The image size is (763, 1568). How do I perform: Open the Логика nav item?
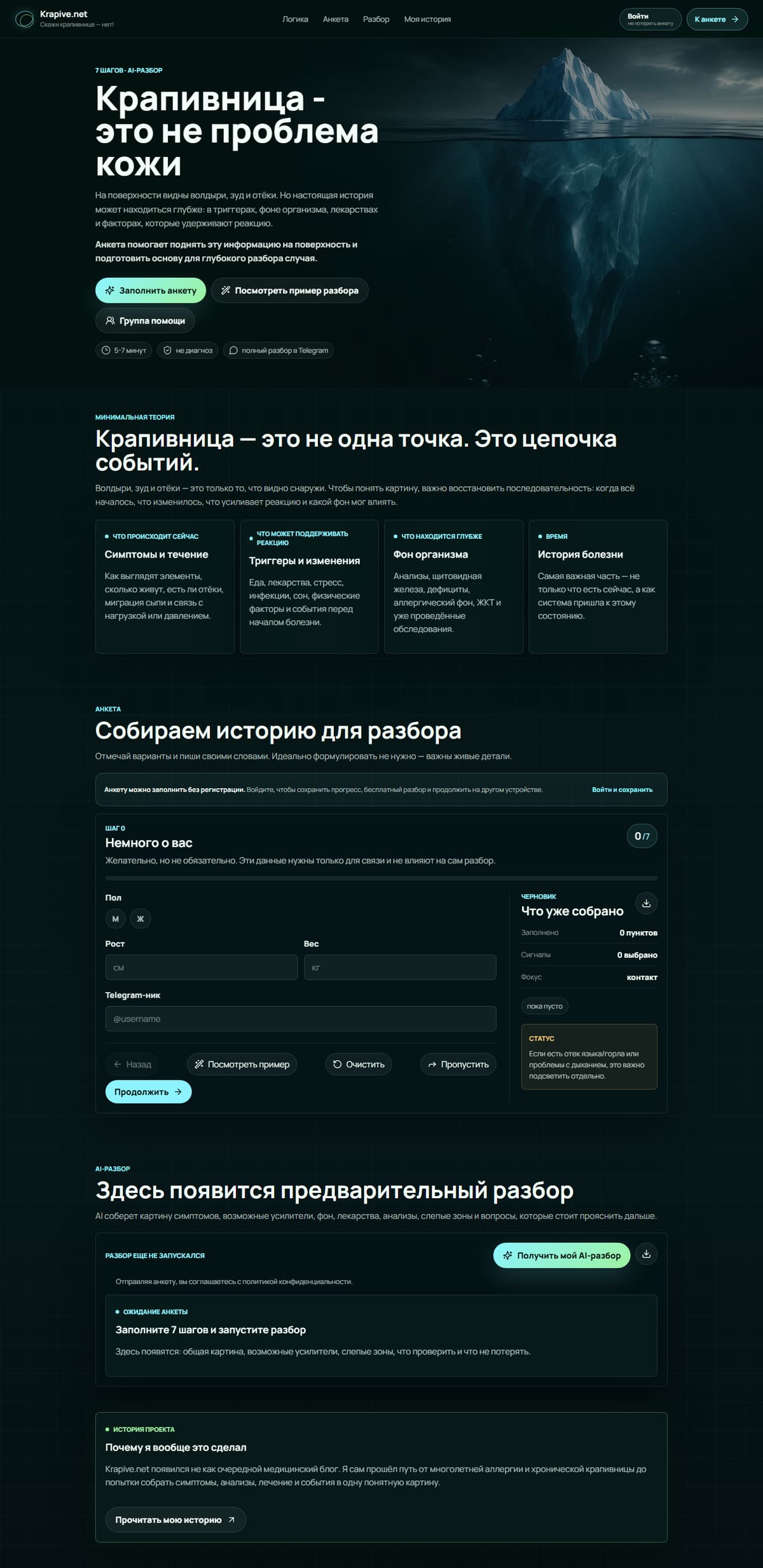pos(295,19)
